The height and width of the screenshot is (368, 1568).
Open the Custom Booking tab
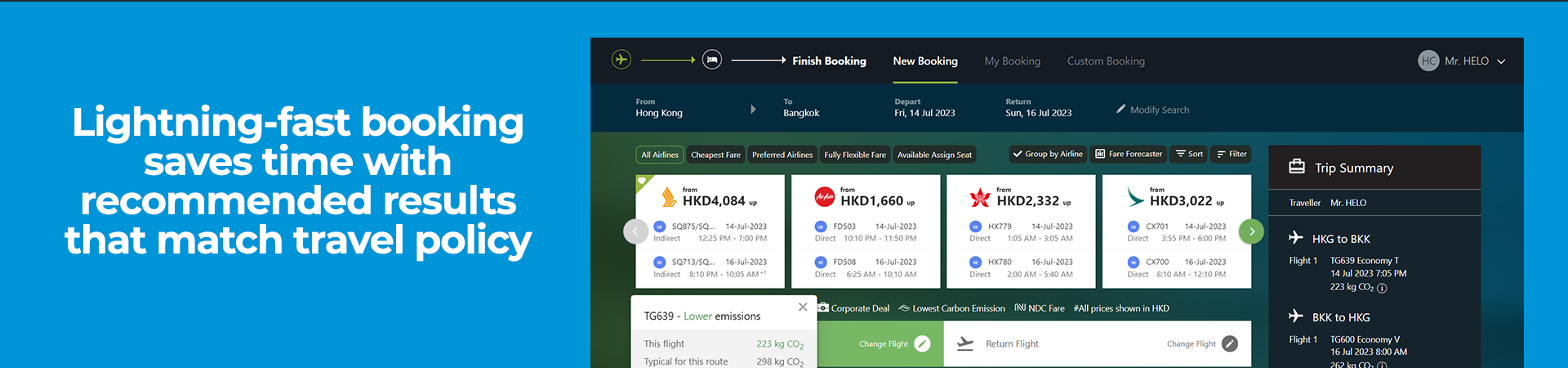(1106, 61)
